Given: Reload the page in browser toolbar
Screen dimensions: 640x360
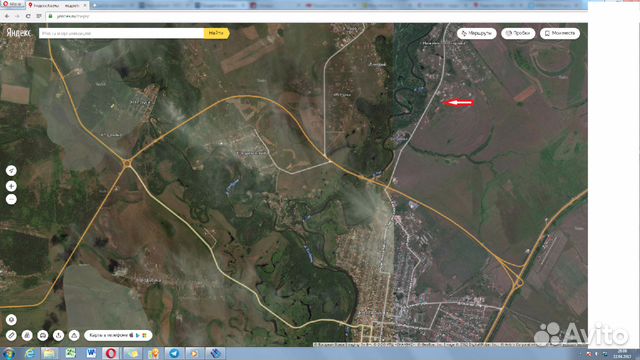Looking at the screenshot, I should tap(28, 16).
